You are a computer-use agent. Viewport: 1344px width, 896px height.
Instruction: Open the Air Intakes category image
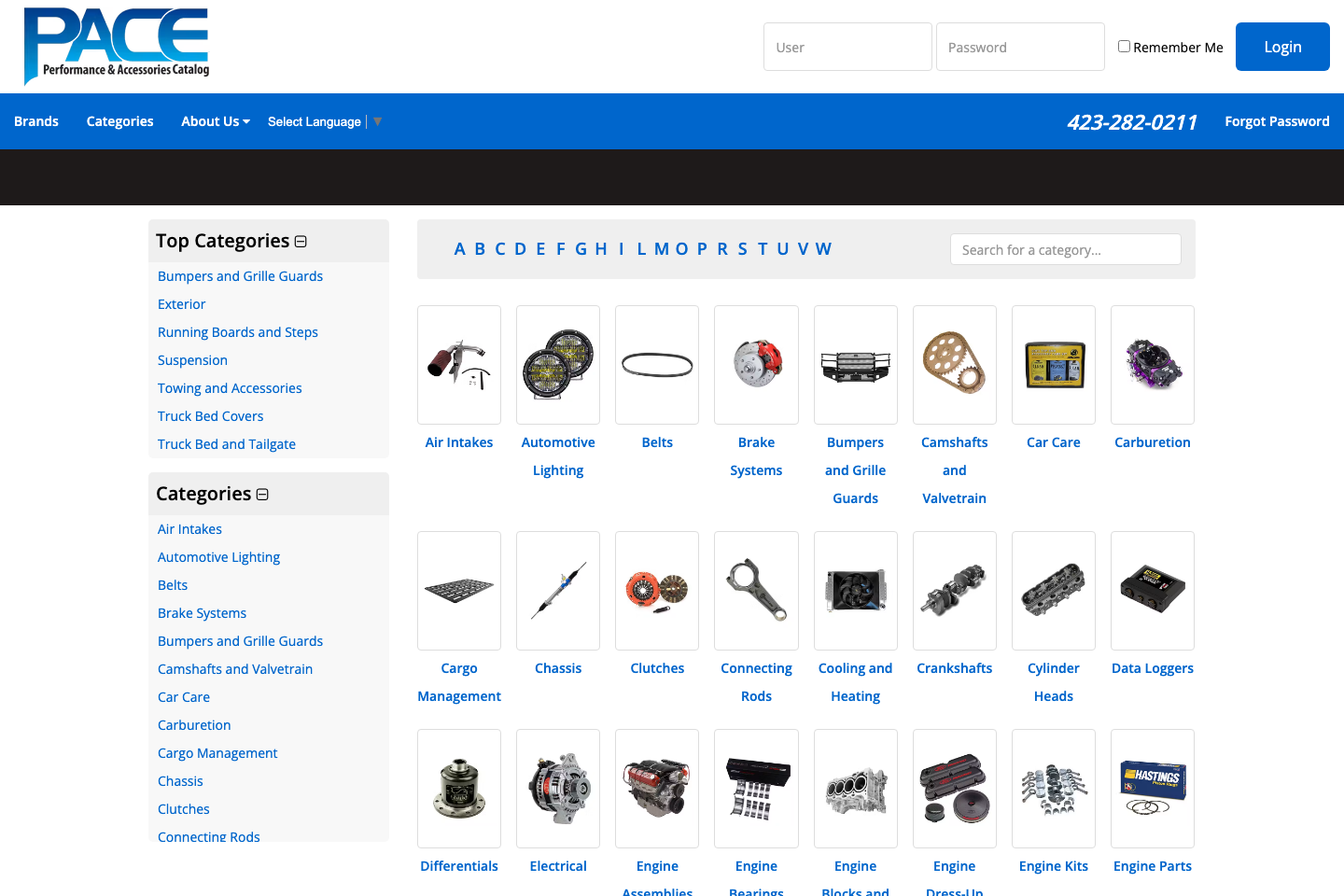click(459, 365)
